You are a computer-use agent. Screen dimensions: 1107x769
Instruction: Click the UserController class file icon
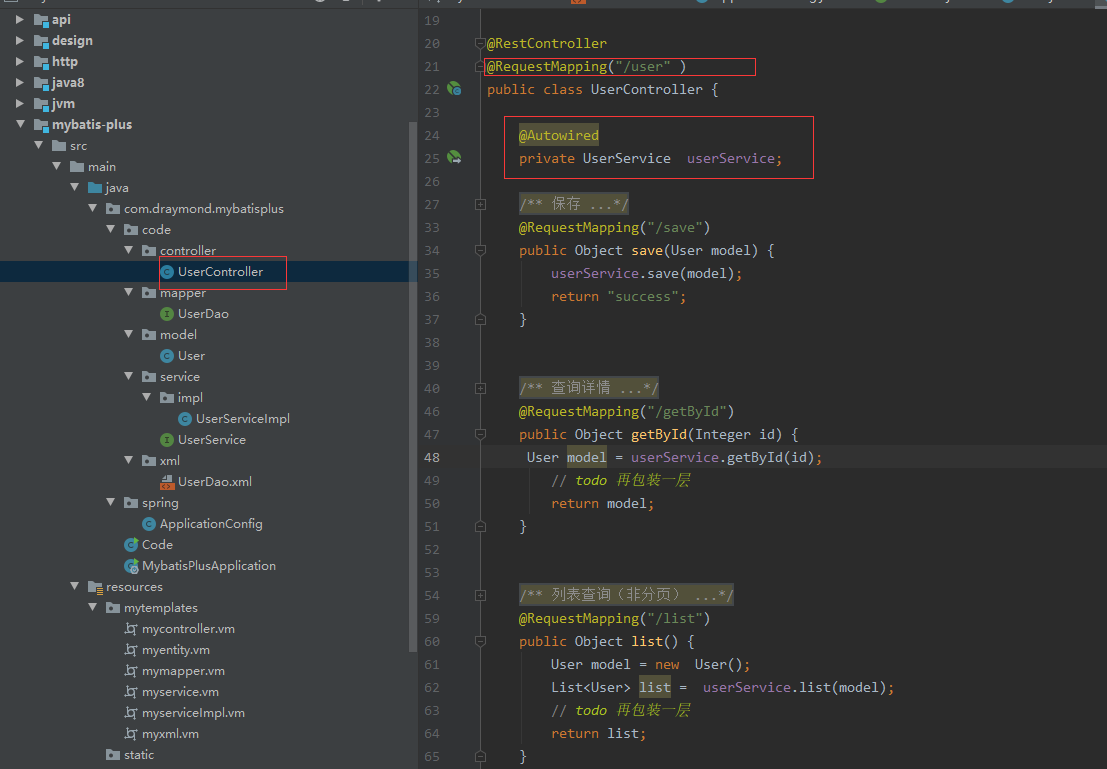(167, 272)
